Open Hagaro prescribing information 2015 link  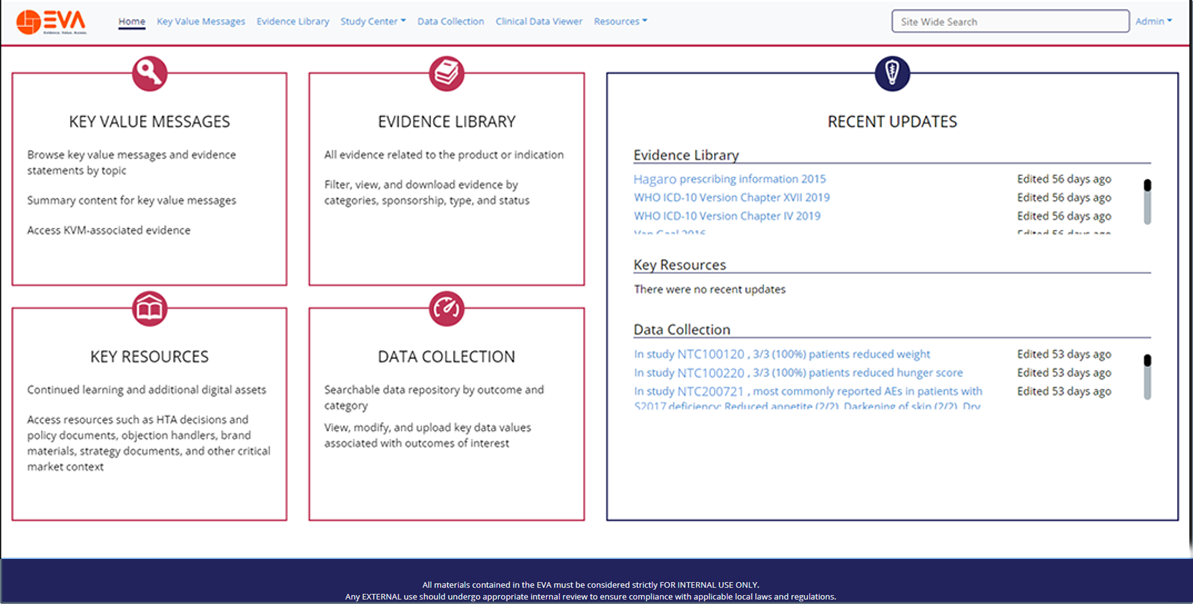(x=730, y=179)
